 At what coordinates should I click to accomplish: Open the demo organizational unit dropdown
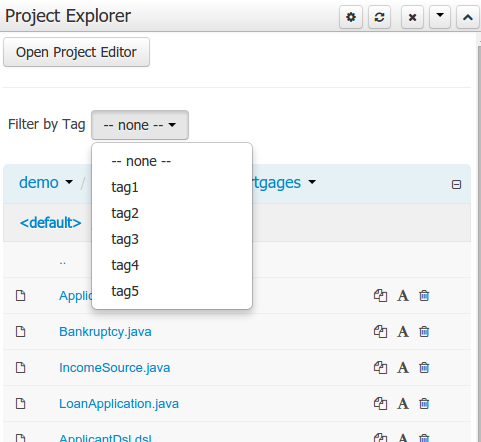pos(46,182)
